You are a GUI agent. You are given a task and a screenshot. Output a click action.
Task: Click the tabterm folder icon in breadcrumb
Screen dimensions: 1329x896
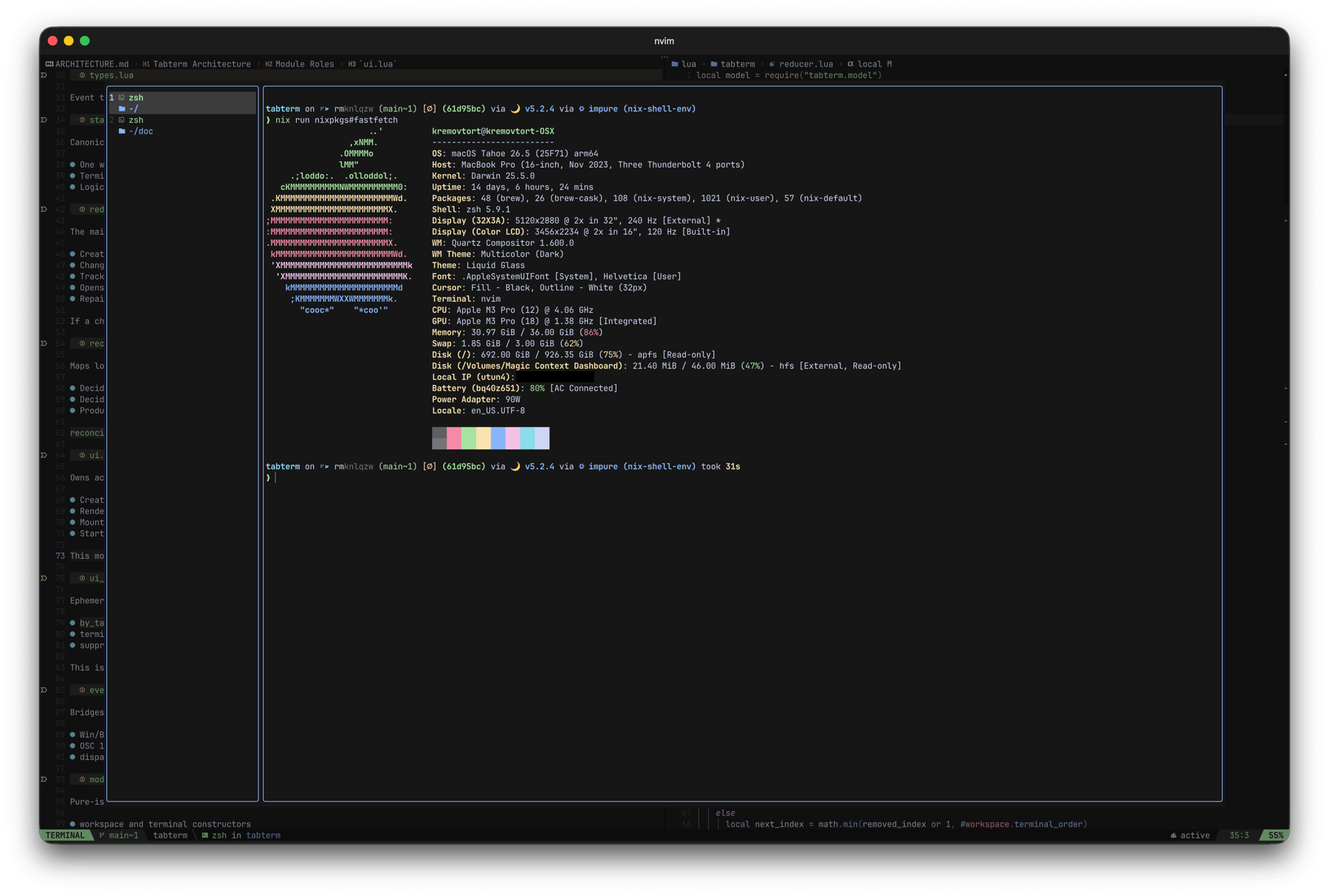(x=714, y=64)
